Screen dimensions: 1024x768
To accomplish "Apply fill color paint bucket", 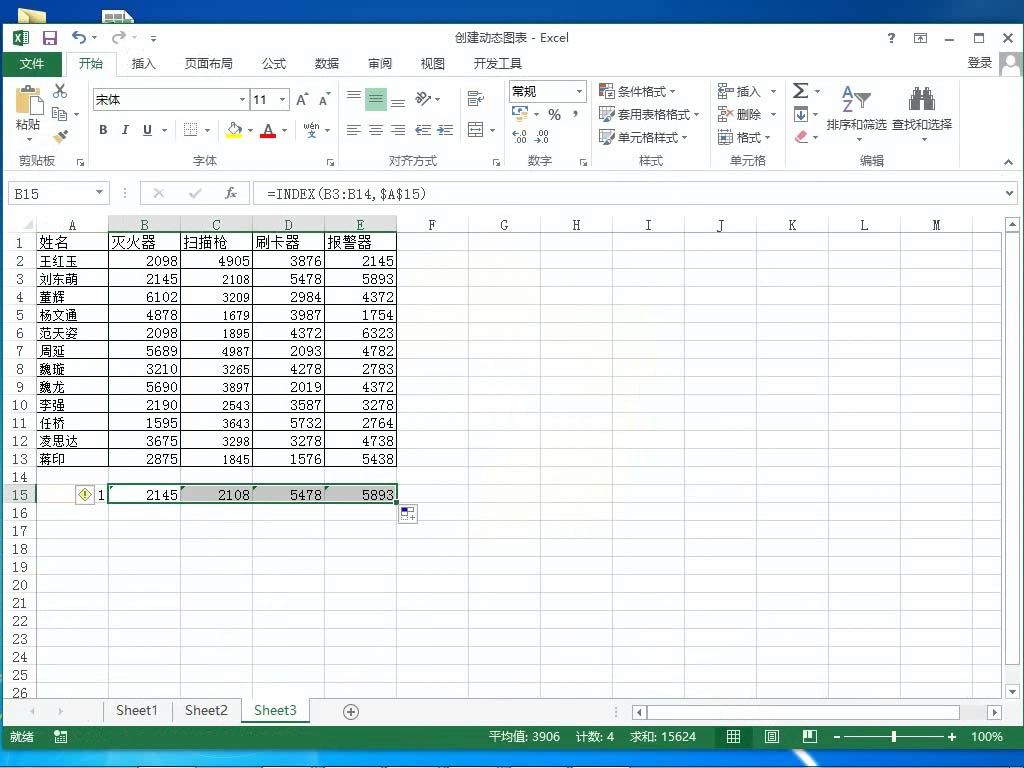I will click(234, 130).
